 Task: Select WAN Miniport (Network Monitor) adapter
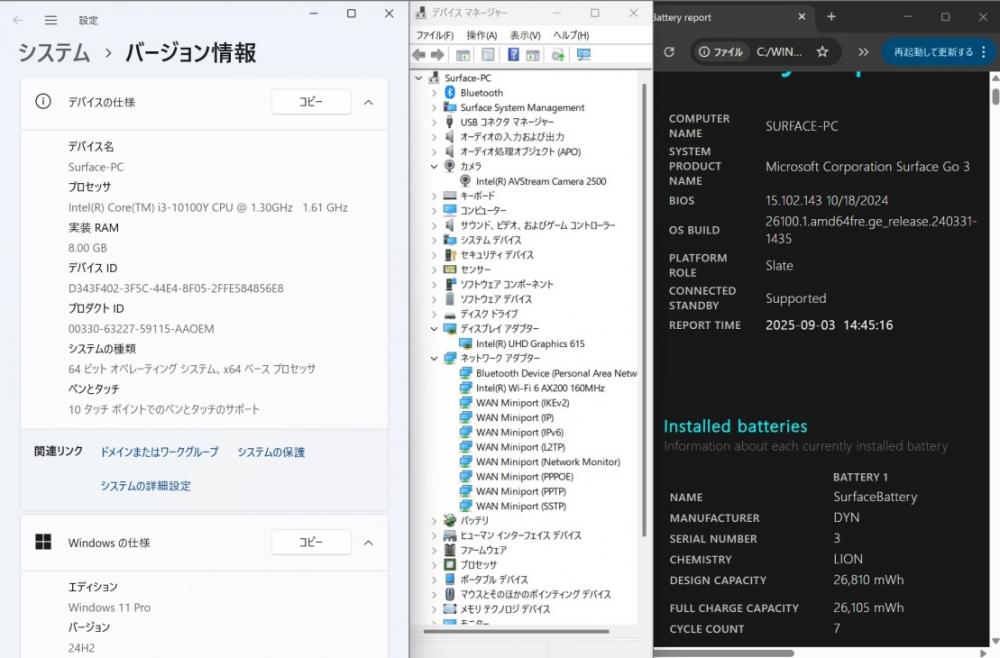pyautogui.click(x=548, y=462)
